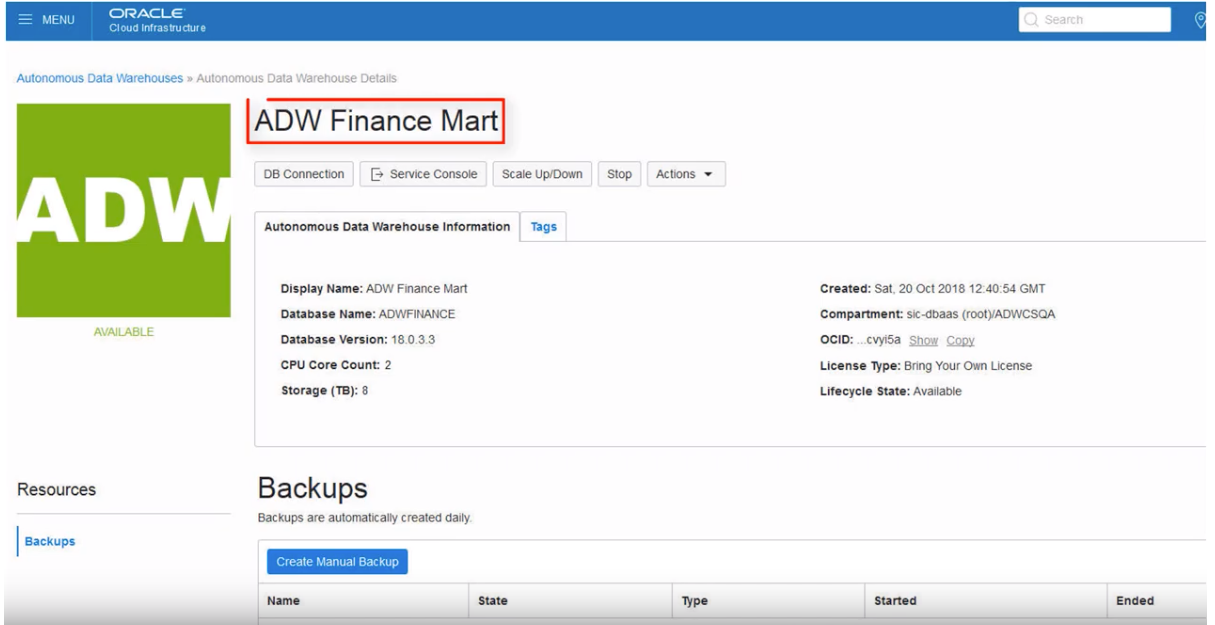
Task: Show the full OCID value
Action: point(923,341)
